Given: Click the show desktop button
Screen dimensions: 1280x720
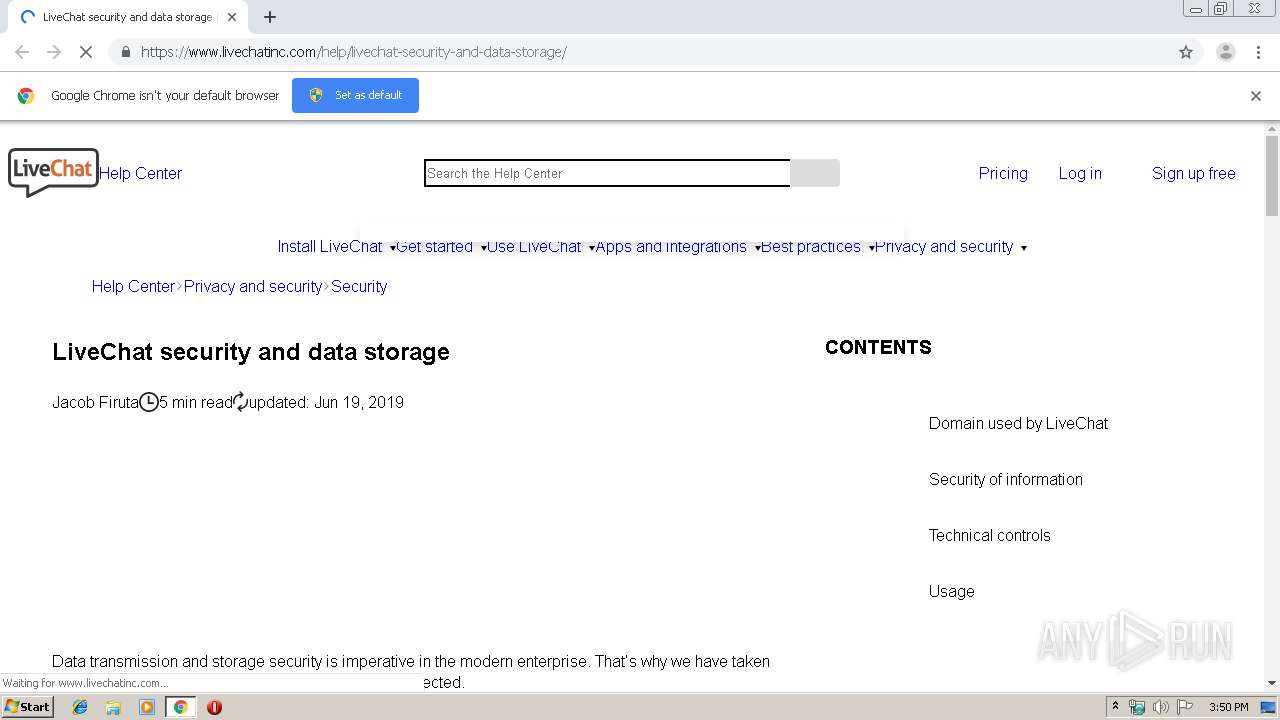Looking at the screenshot, I should tap(1269, 707).
